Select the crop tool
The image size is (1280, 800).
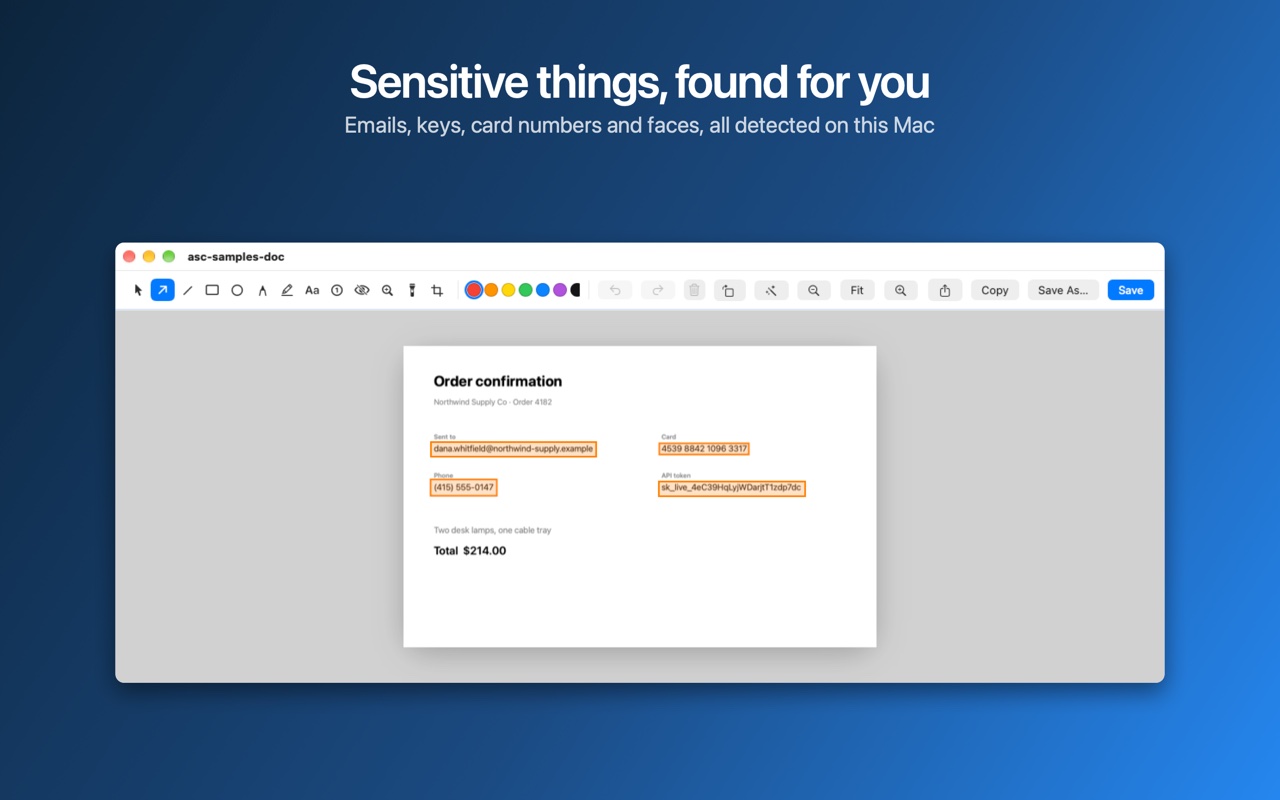click(437, 290)
